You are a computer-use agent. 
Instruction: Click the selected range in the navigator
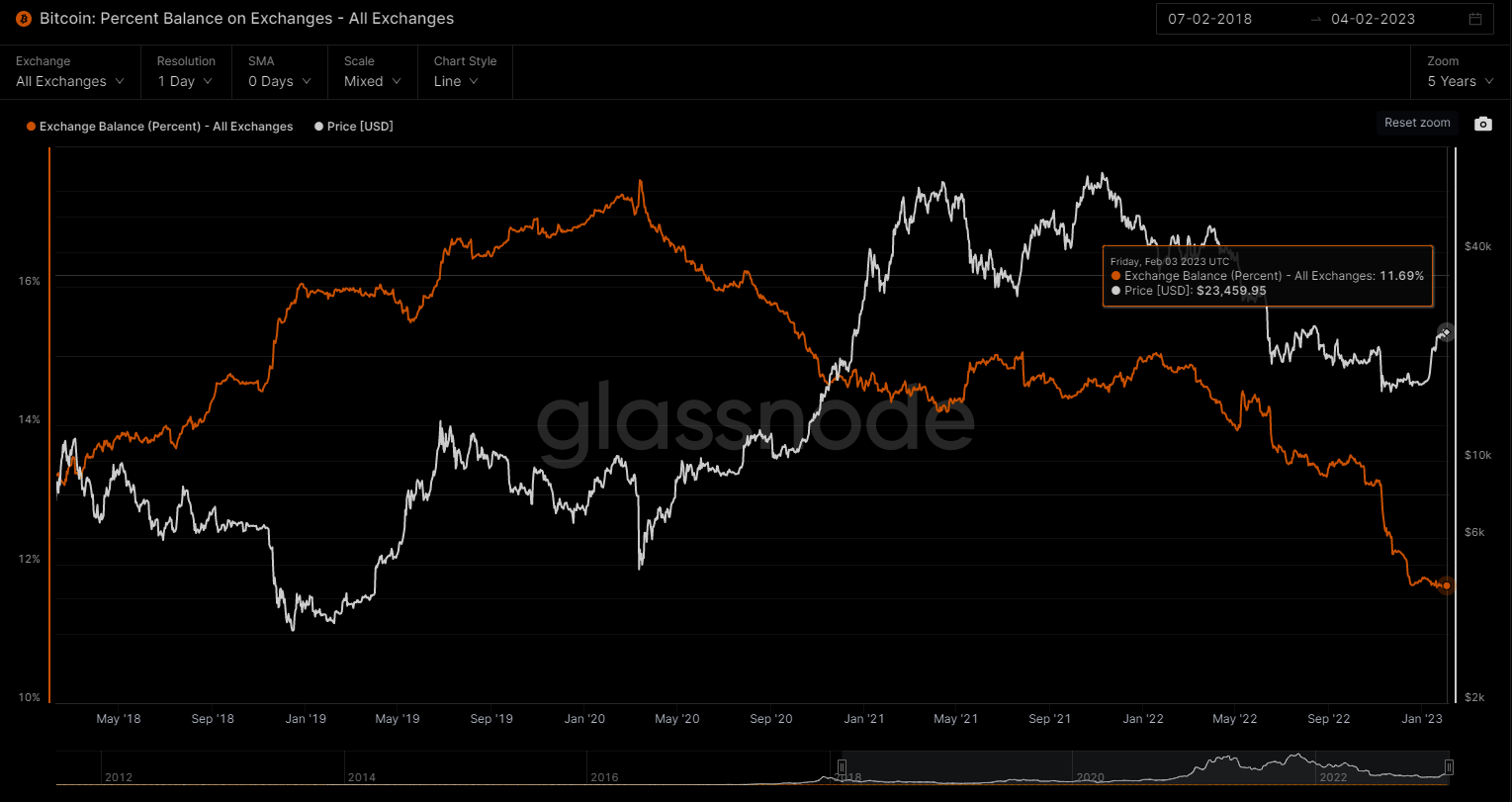[x=1145, y=767]
